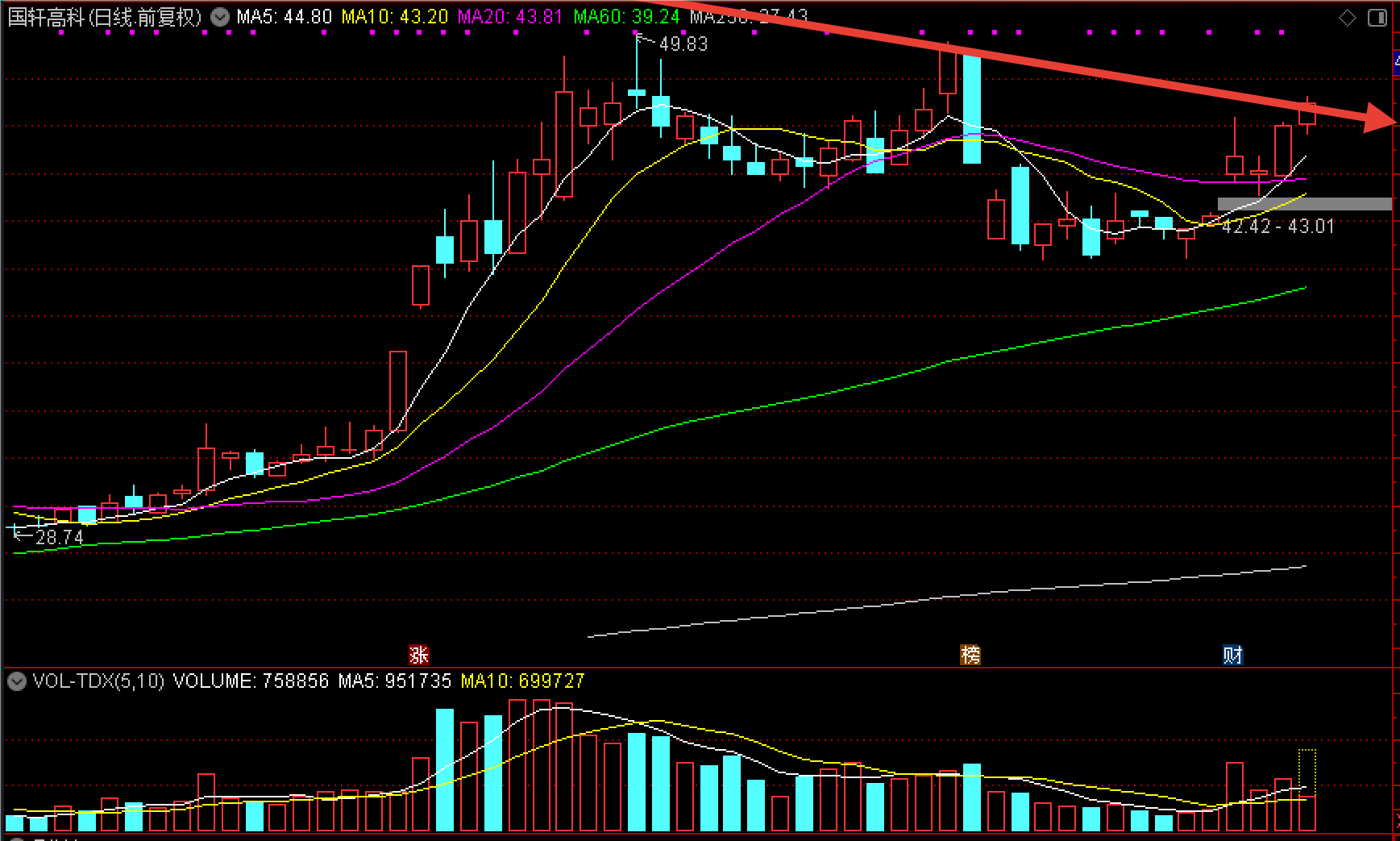The image size is (1400, 841).
Task: Click the 42.42 - 43.01 gap label
Action: (x=1278, y=227)
